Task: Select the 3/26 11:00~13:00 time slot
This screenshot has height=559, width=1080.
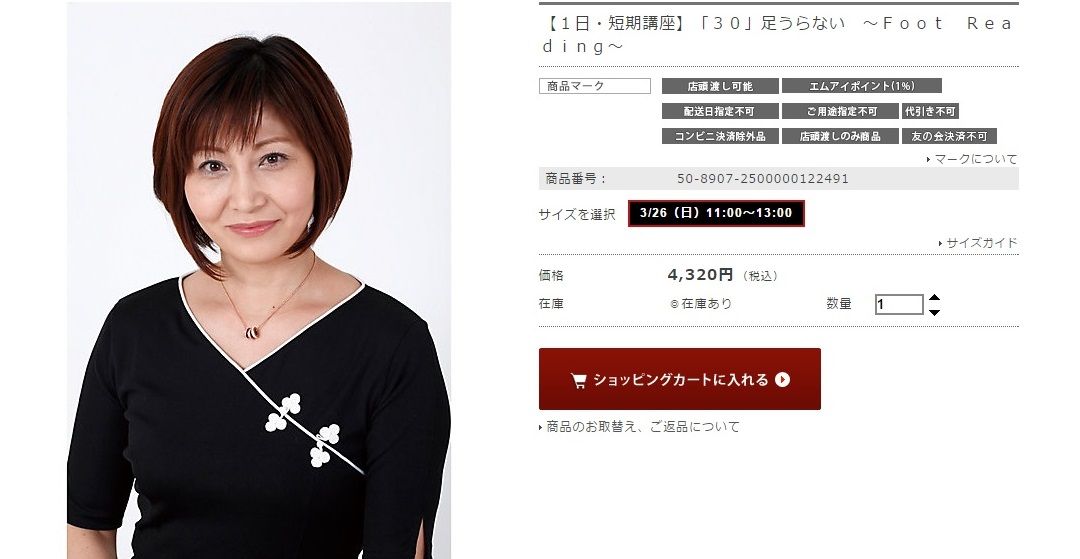Action: pyautogui.click(x=716, y=213)
